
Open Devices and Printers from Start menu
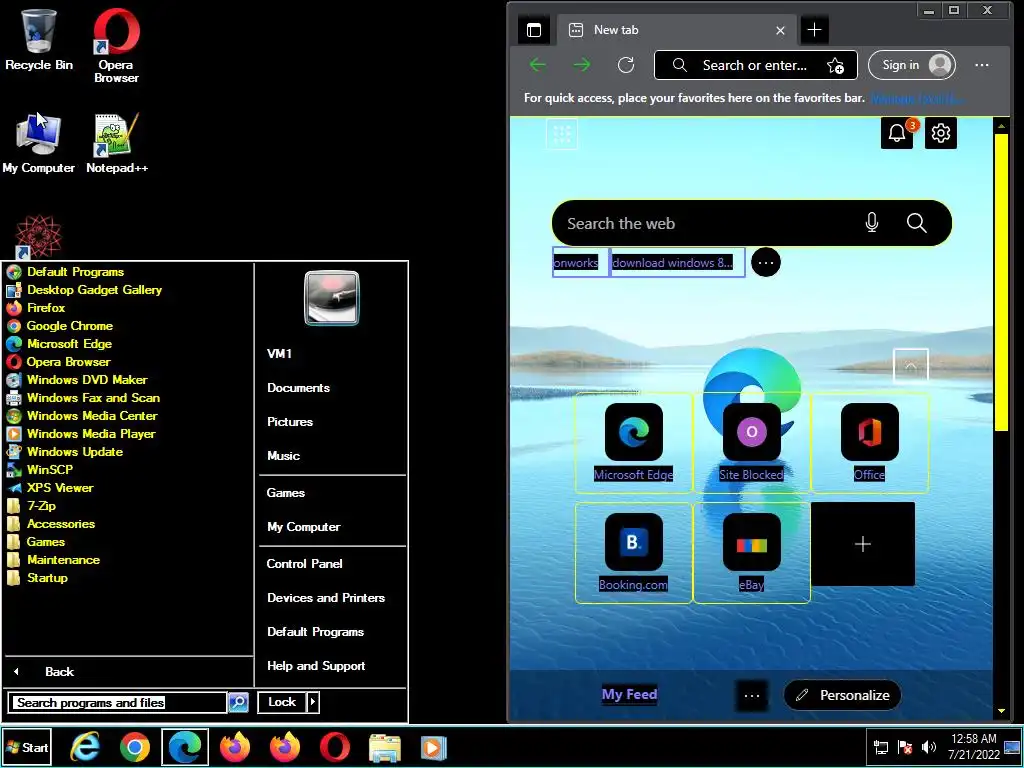(x=326, y=598)
